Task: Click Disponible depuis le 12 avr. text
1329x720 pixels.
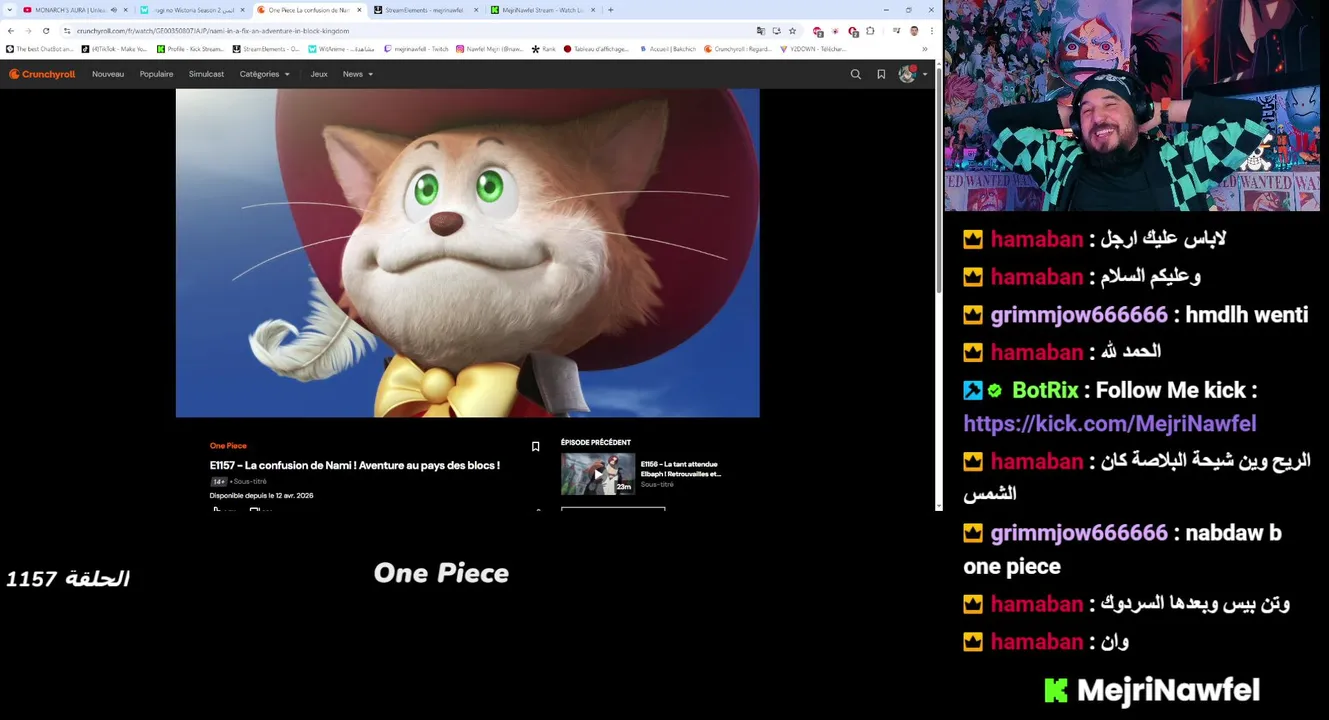Action: point(261,495)
